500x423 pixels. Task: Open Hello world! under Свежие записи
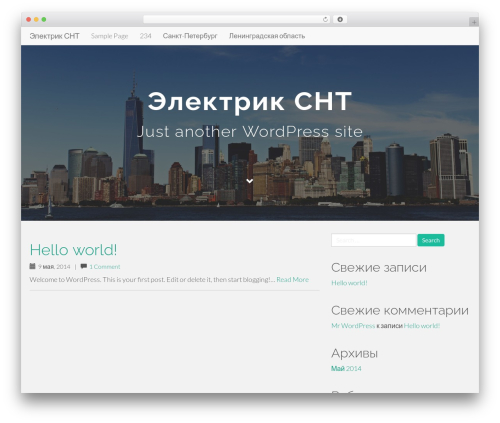[x=349, y=283]
